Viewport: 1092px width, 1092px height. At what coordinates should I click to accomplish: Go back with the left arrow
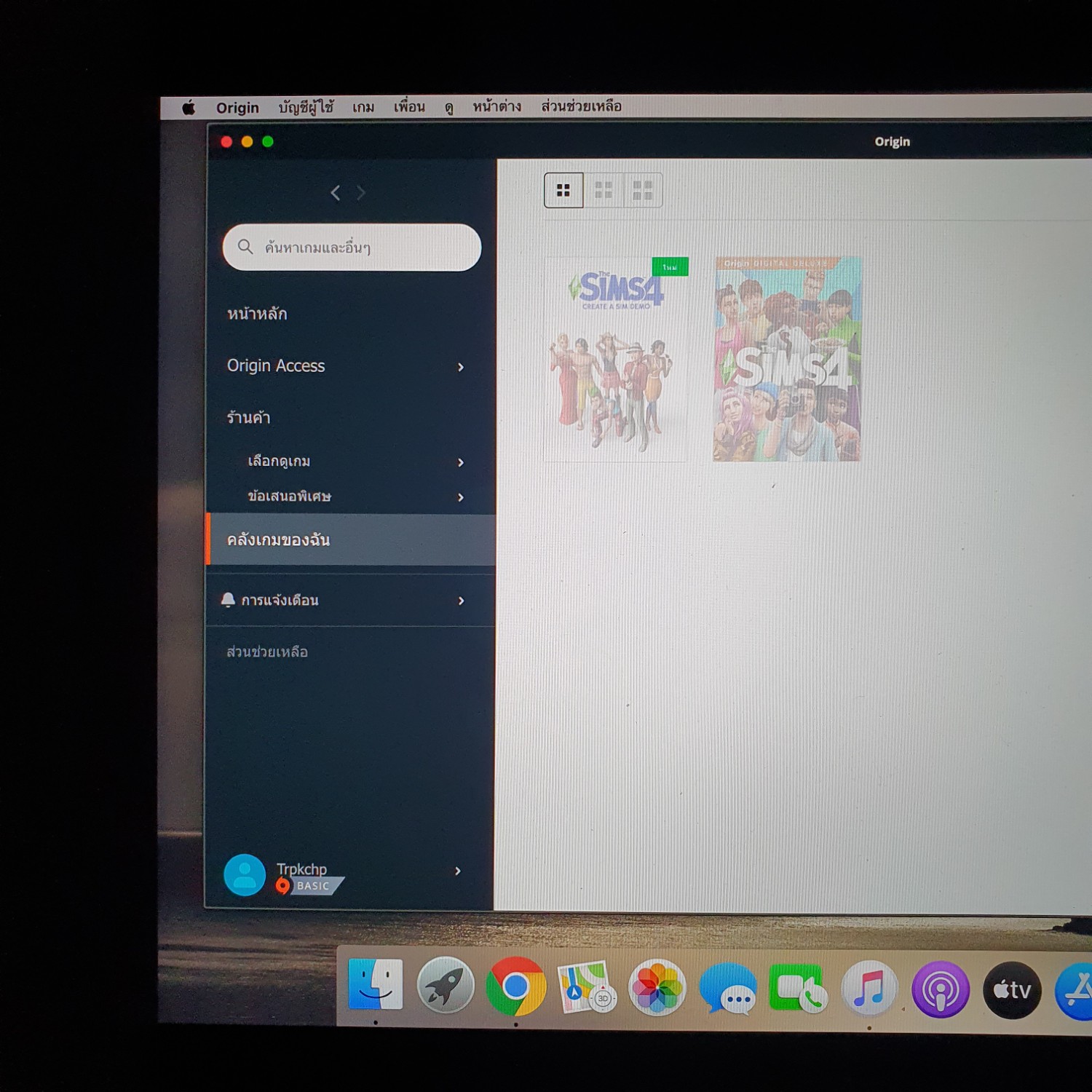point(336,193)
